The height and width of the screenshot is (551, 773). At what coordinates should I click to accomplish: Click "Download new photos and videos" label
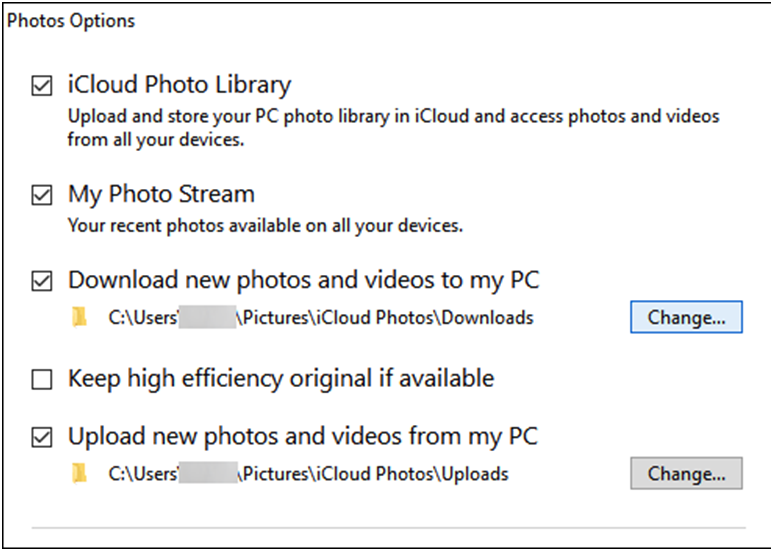pos(303,279)
